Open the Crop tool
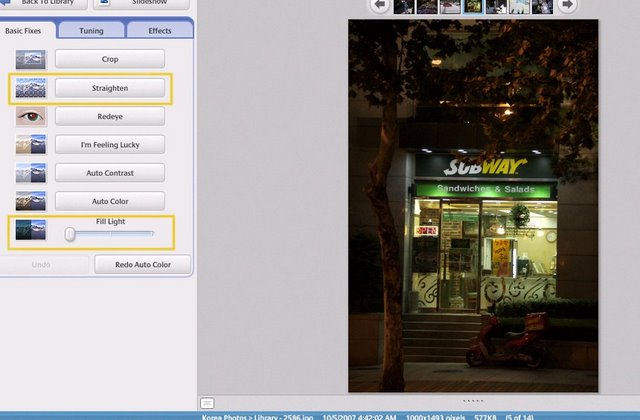Image resolution: width=640 pixels, height=420 pixels. [110, 59]
